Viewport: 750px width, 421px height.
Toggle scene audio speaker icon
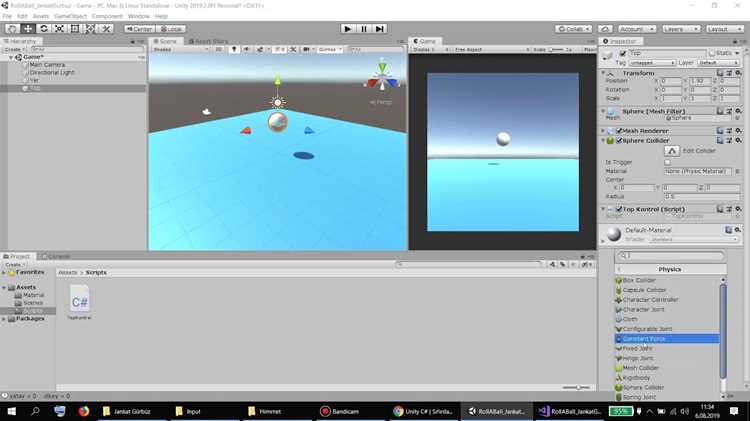pyautogui.click(x=246, y=49)
